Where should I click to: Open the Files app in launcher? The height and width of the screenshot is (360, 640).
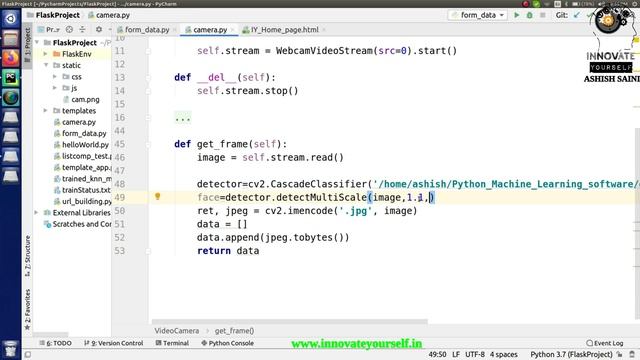coord(11,38)
